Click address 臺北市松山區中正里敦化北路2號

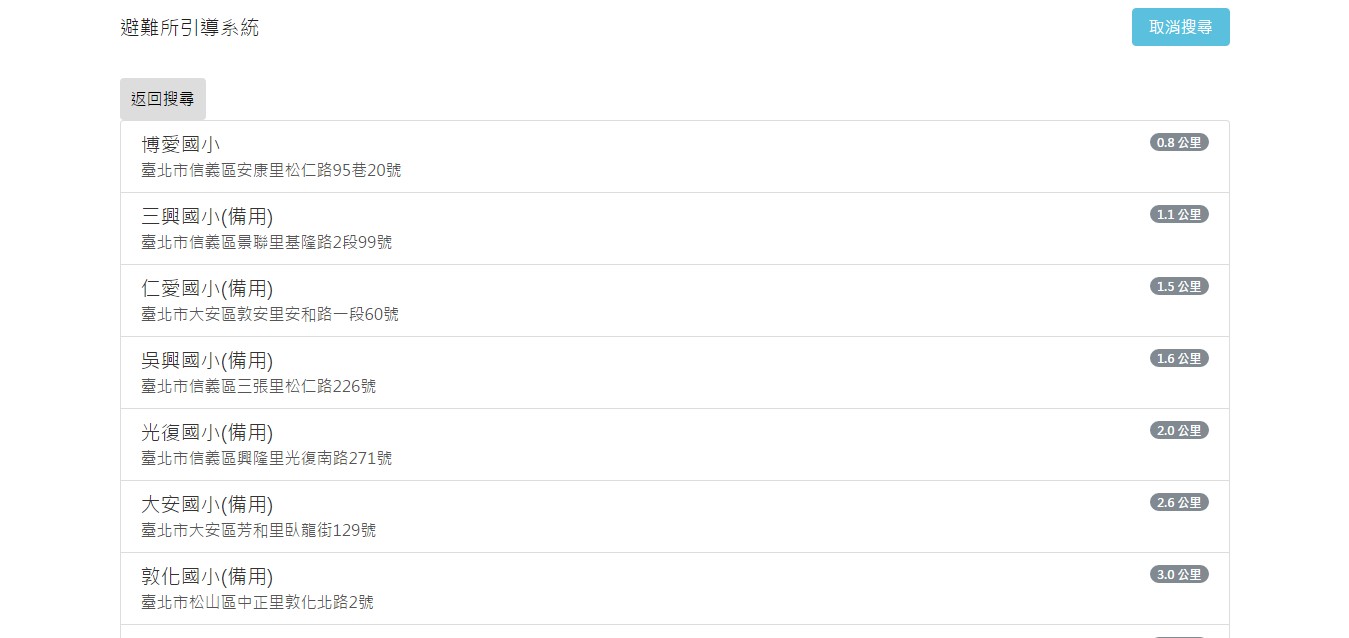click(x=258, y=602)
